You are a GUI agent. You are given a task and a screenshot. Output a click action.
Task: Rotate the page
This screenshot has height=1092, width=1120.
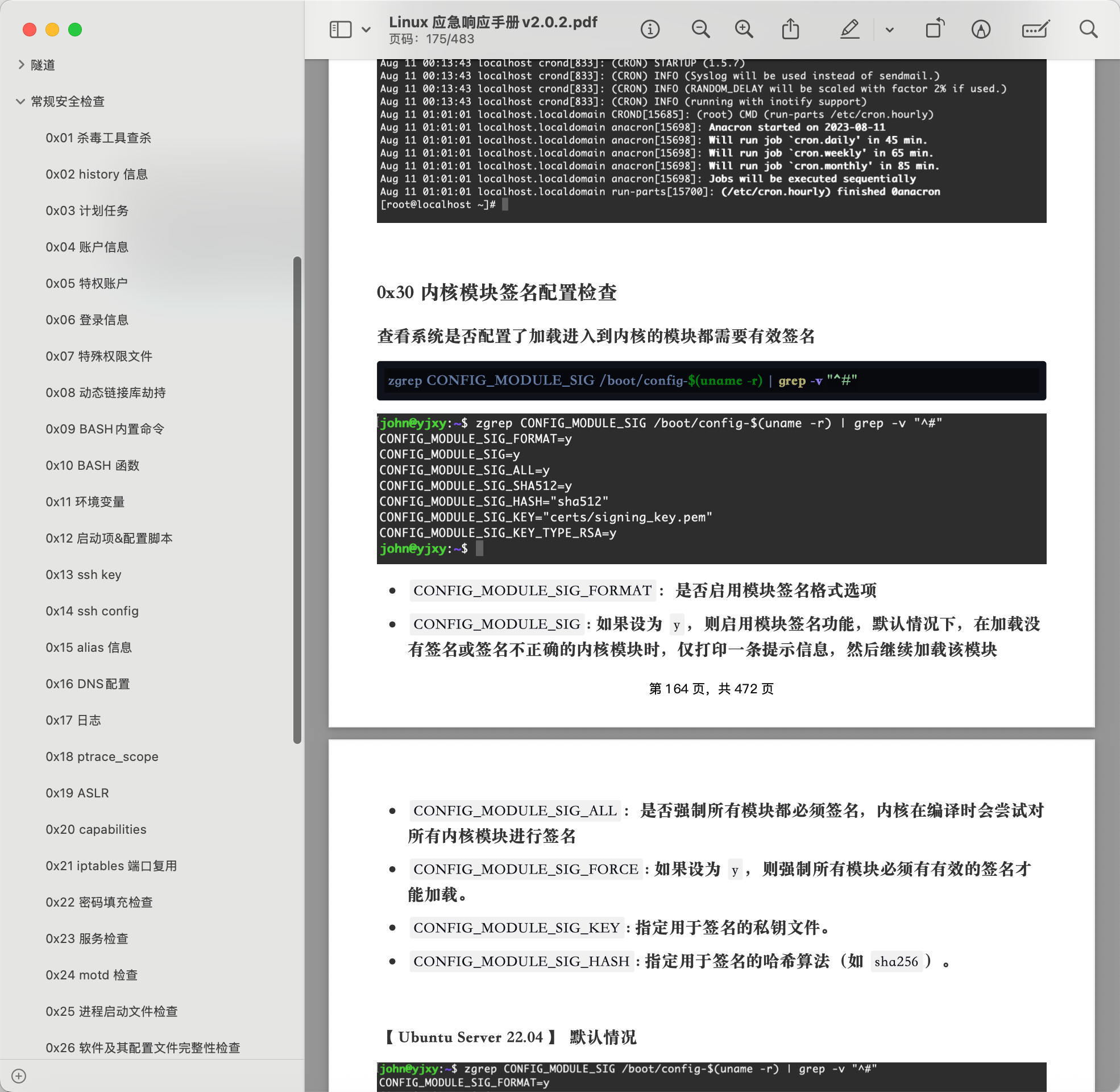(x=935, y=28)
